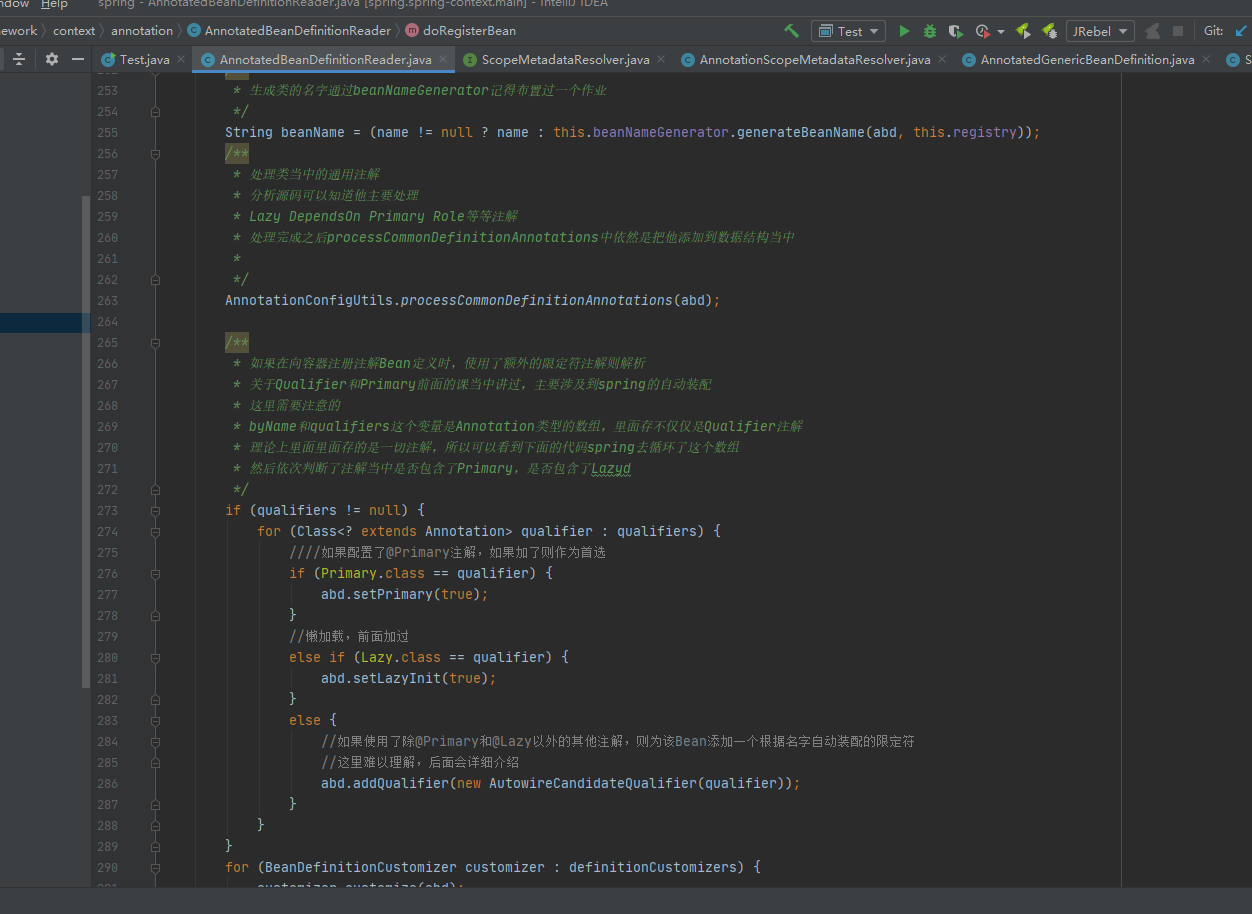Hide the project panel with minus icon
Viewport: 1252px width, 914px height.
(79, 59)
